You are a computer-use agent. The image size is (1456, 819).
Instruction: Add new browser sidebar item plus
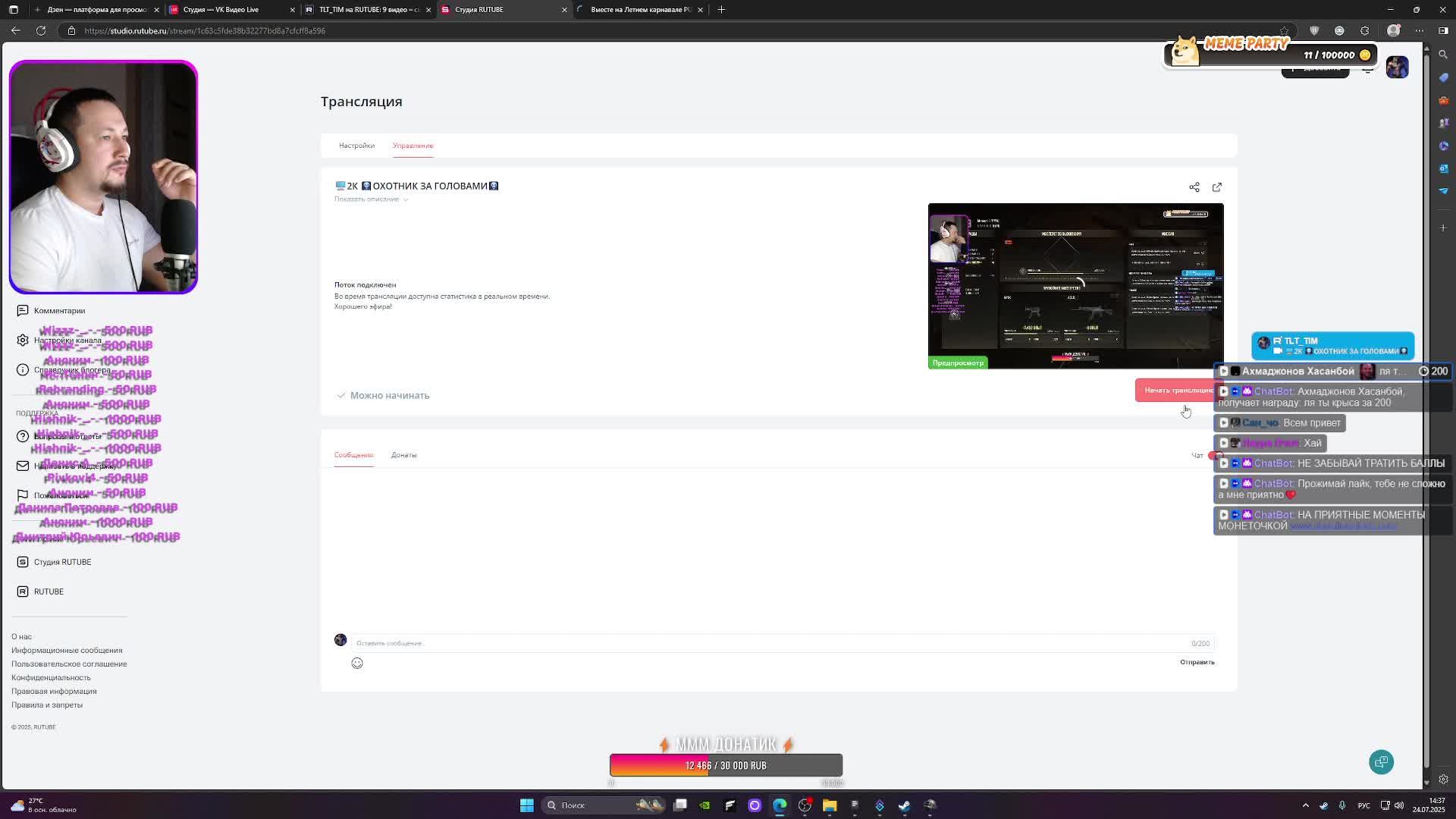1443,227
